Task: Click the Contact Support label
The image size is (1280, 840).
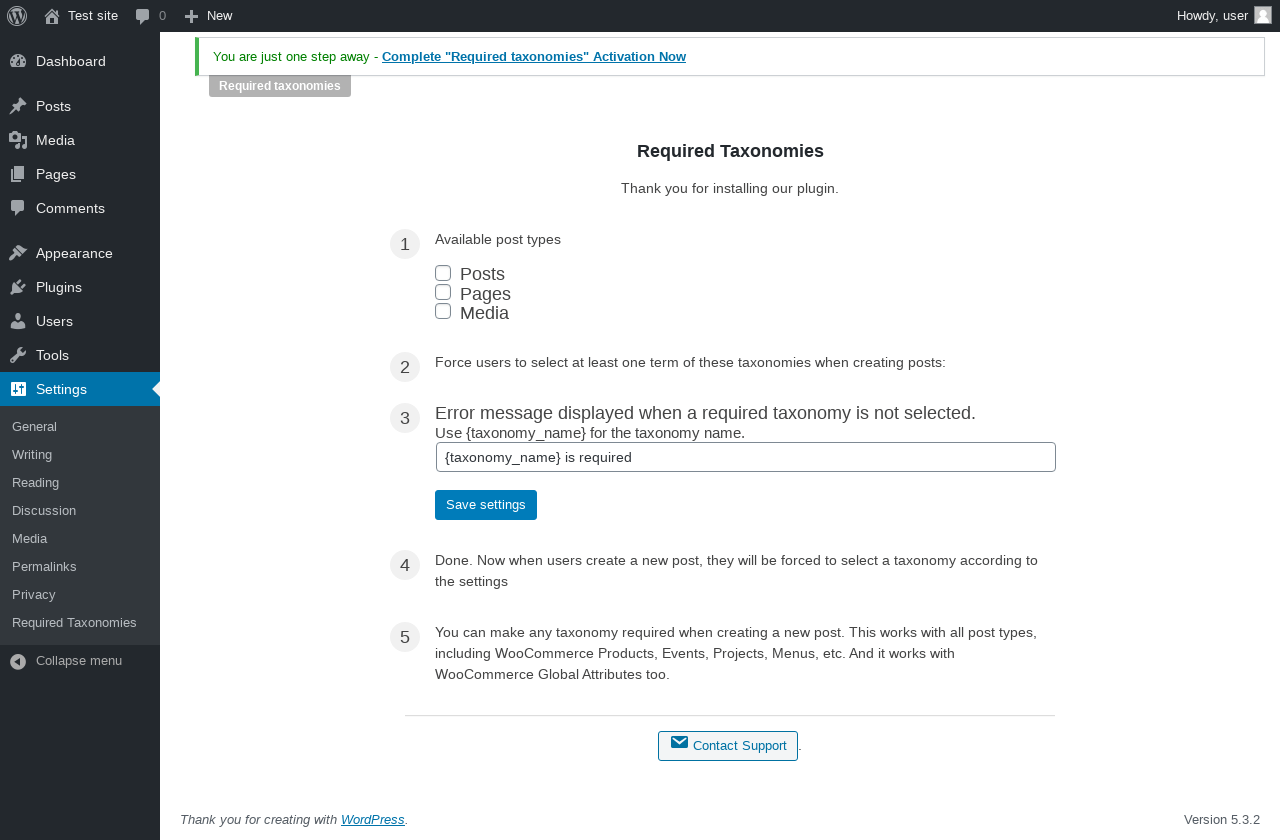Action: 740,746
